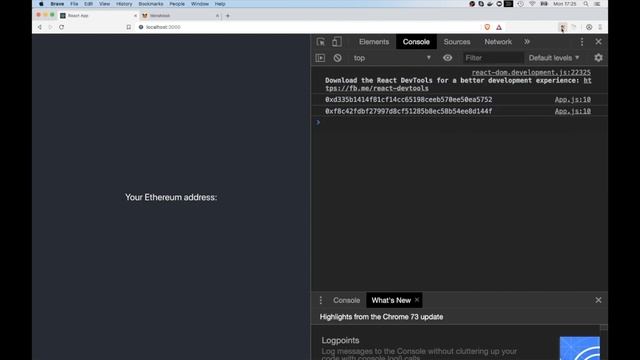This screenshot has width=640, height=360.
Task: Click the localhost:3000 address bar
Action: 310,27
